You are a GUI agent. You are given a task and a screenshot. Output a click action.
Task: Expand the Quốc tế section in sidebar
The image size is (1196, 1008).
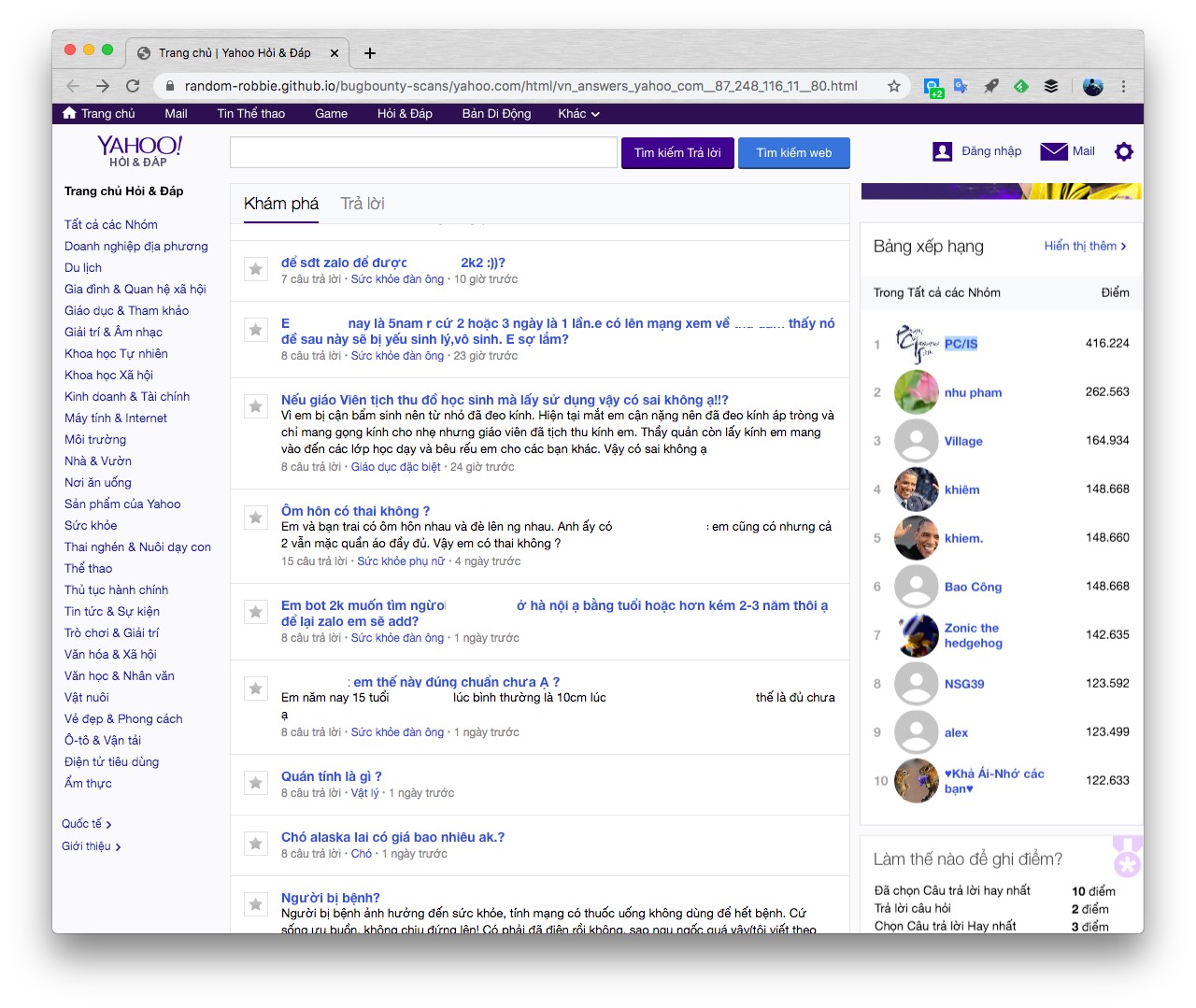tap(87, 824)
